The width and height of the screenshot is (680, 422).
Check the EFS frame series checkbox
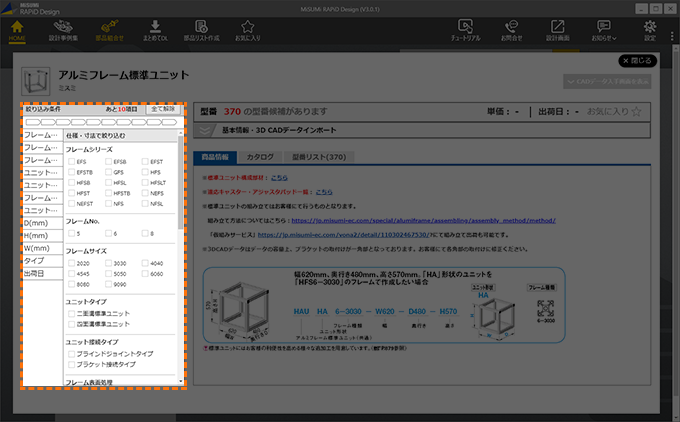71,161
